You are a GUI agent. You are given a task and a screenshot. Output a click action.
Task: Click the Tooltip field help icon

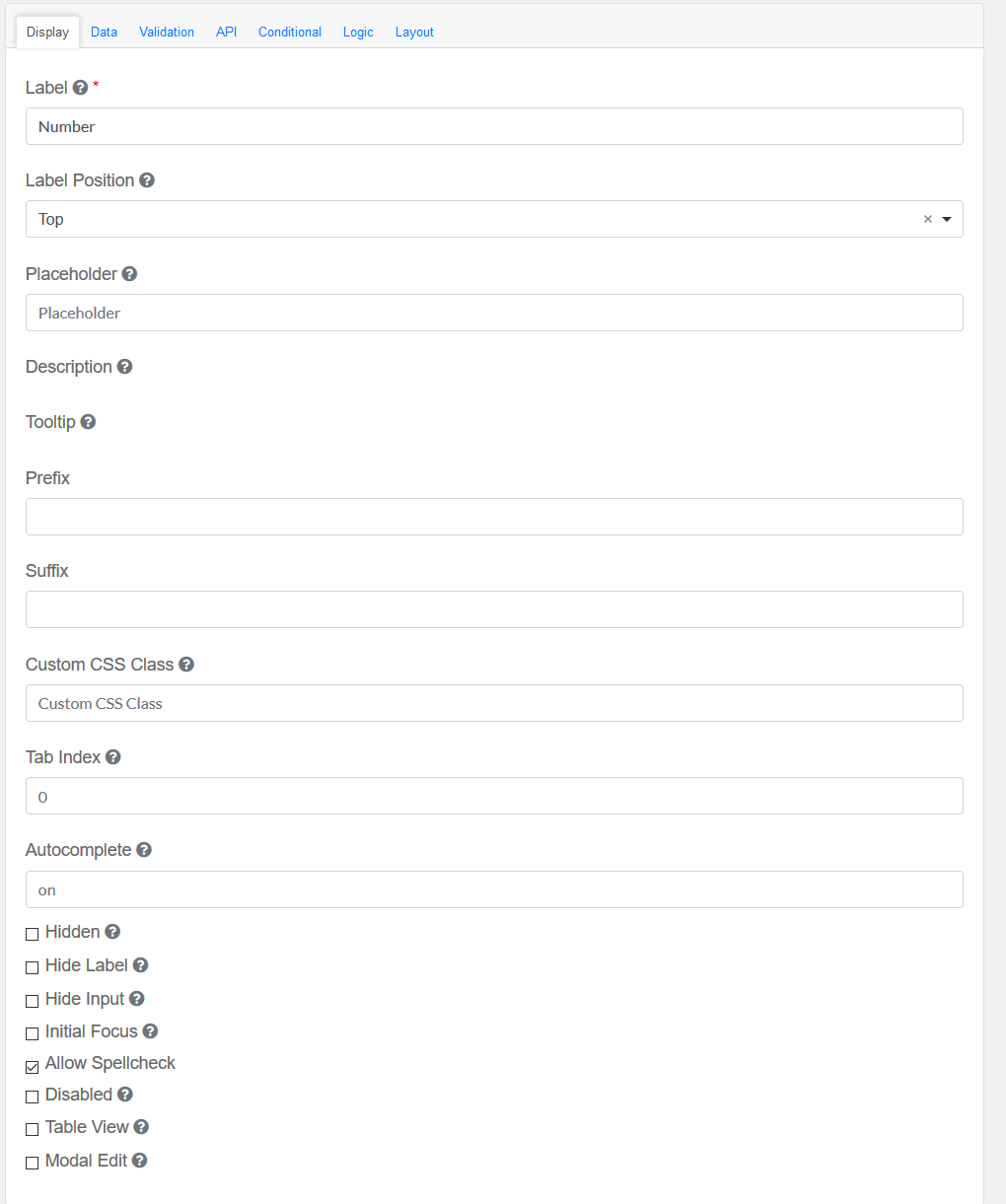coord(88,422)
